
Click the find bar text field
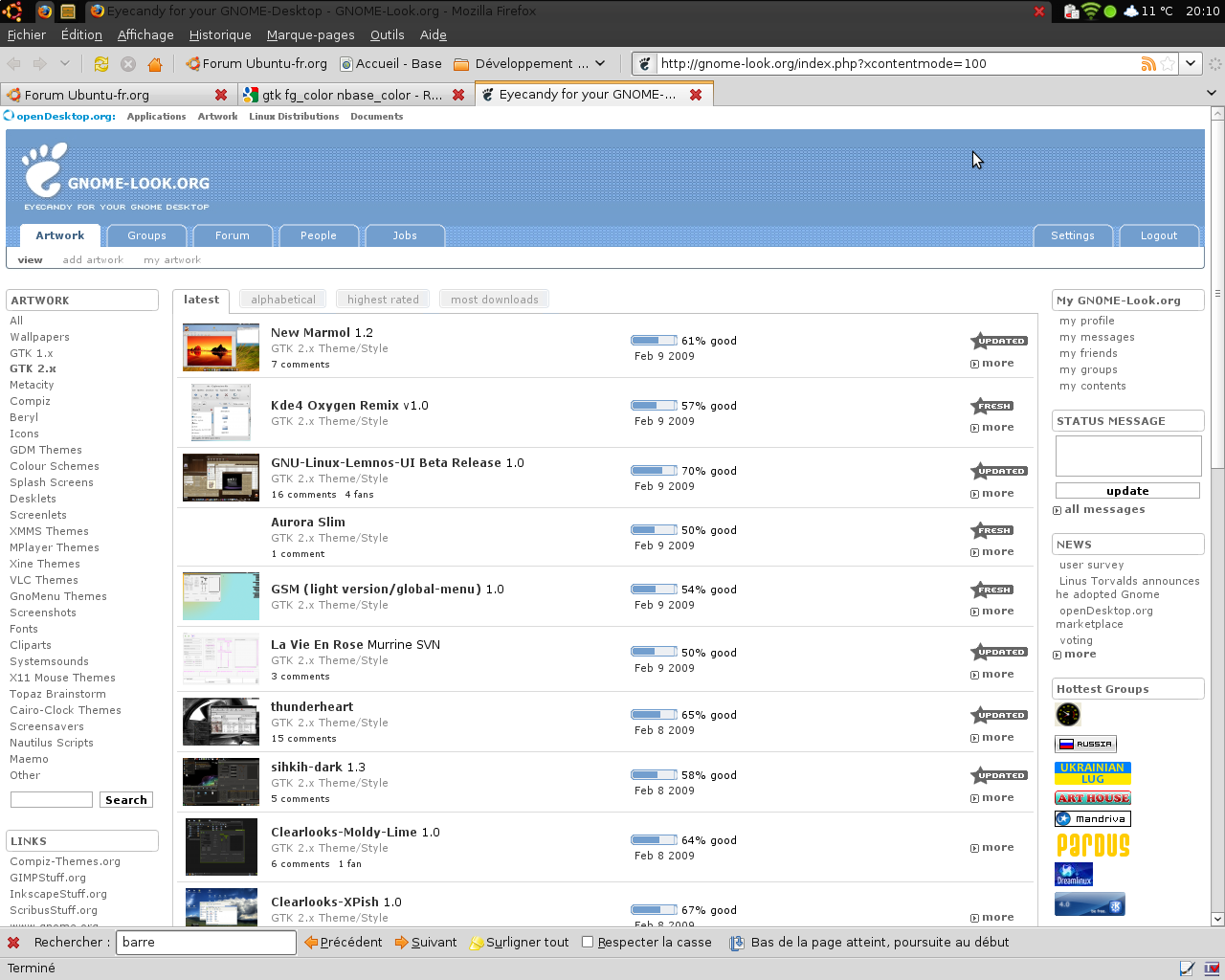206,943
